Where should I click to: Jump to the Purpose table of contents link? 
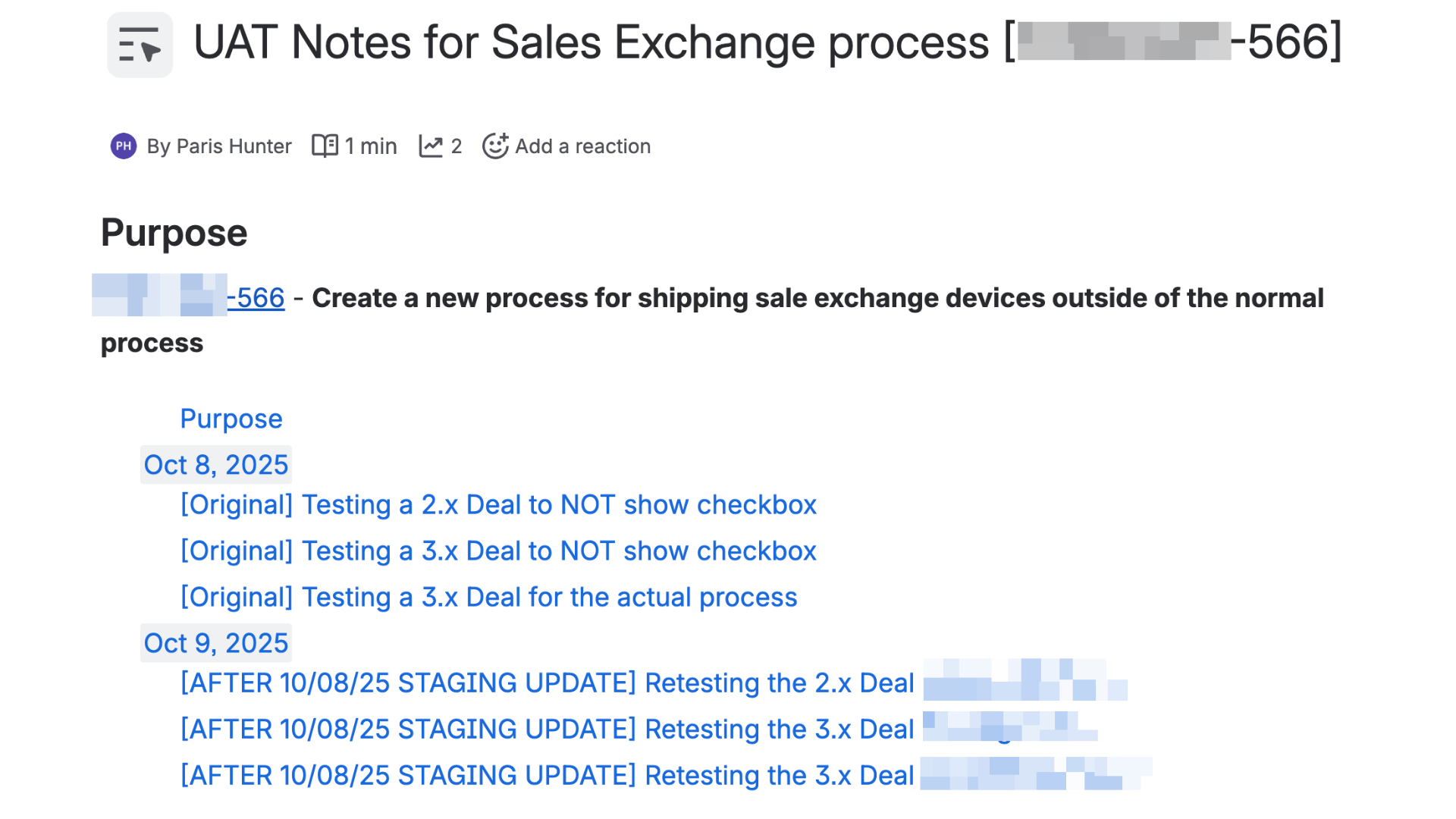[x=231, y=419]
